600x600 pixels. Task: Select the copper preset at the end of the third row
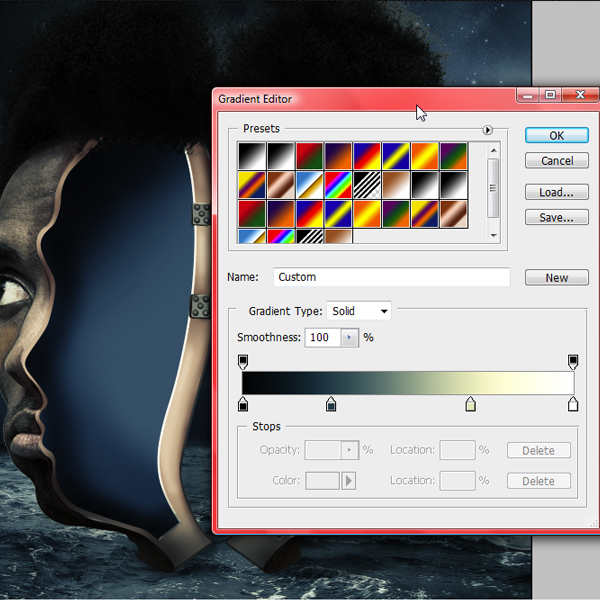pyautogui.click(x=453, y=214)
